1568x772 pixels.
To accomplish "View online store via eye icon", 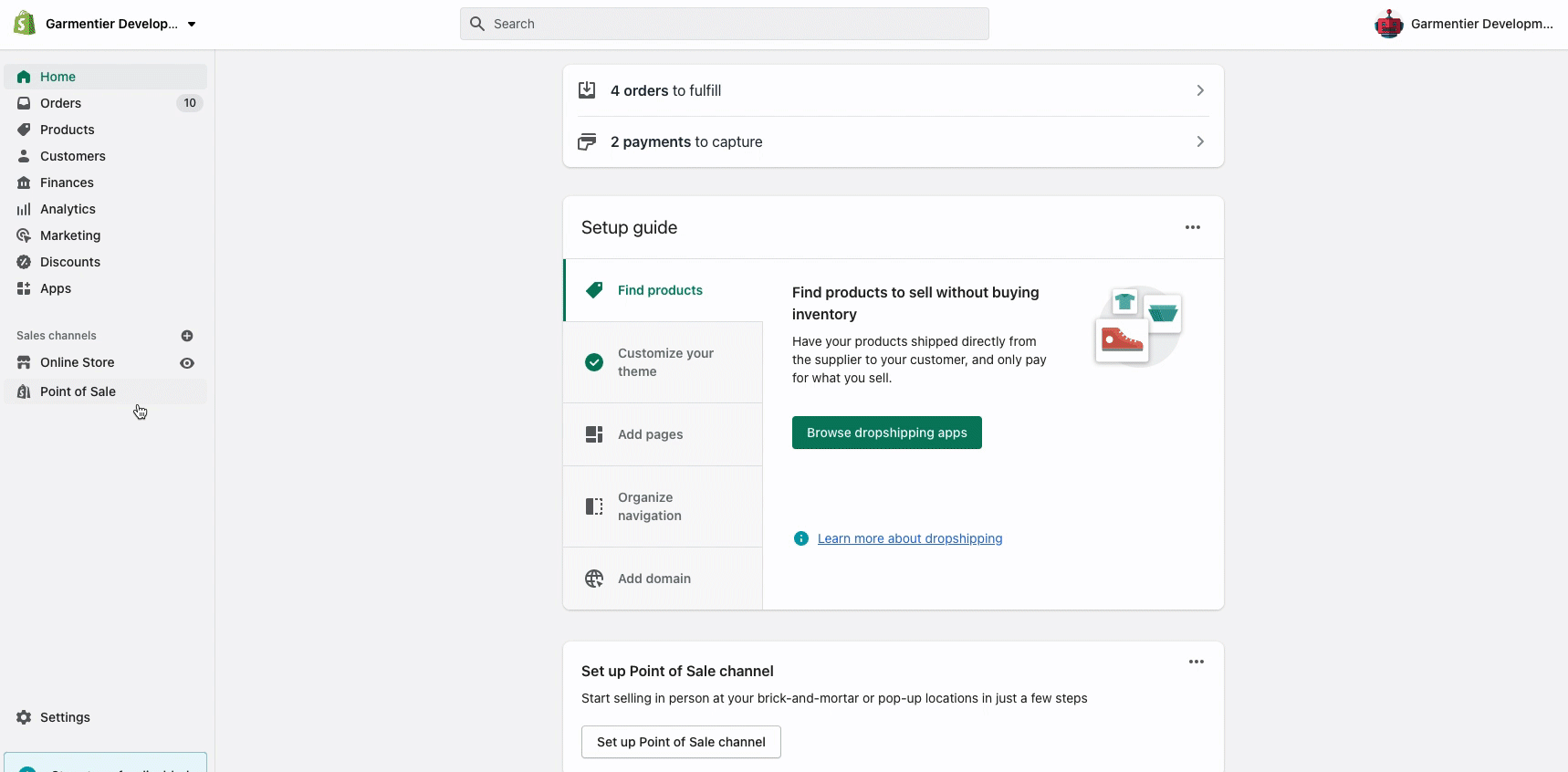I will tap(187, 363).
